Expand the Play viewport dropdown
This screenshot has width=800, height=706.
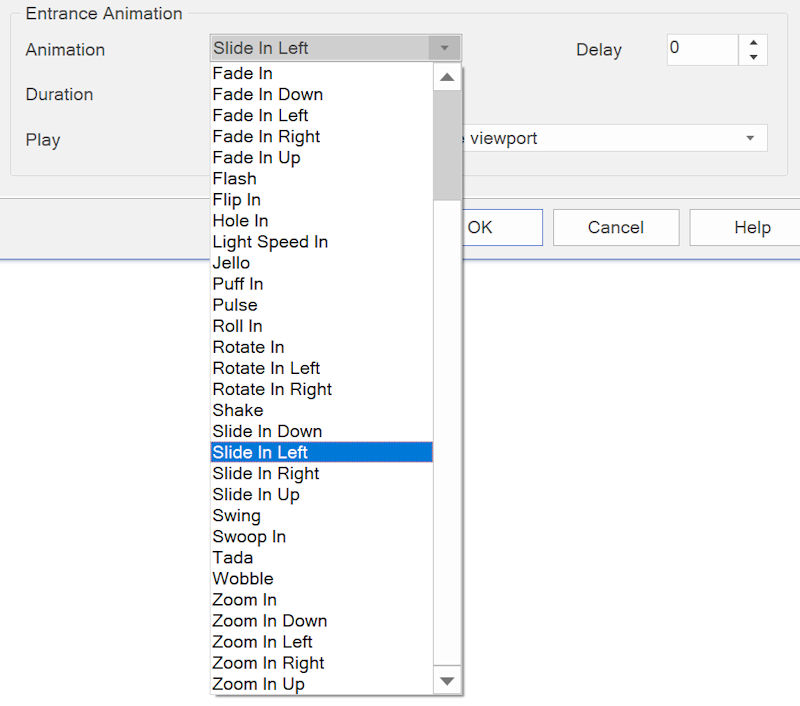point(750,138)
